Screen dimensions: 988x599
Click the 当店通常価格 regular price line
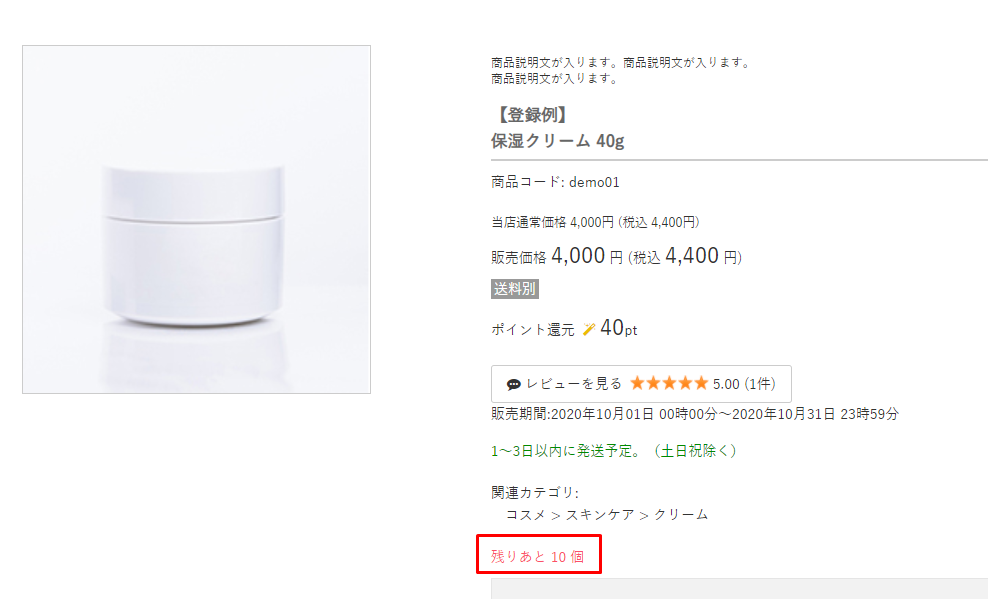pos(594,222)
